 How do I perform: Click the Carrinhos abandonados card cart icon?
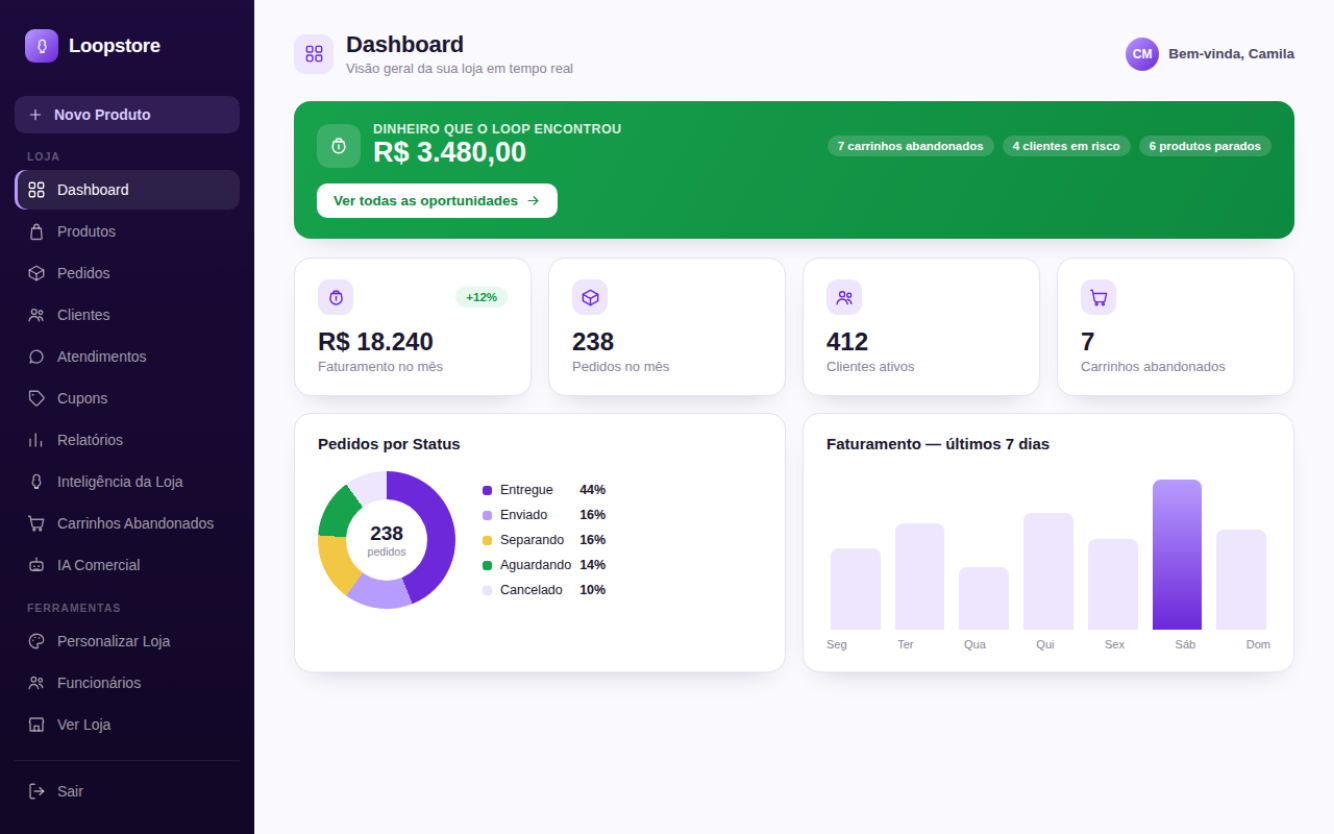pos(1099,297)
